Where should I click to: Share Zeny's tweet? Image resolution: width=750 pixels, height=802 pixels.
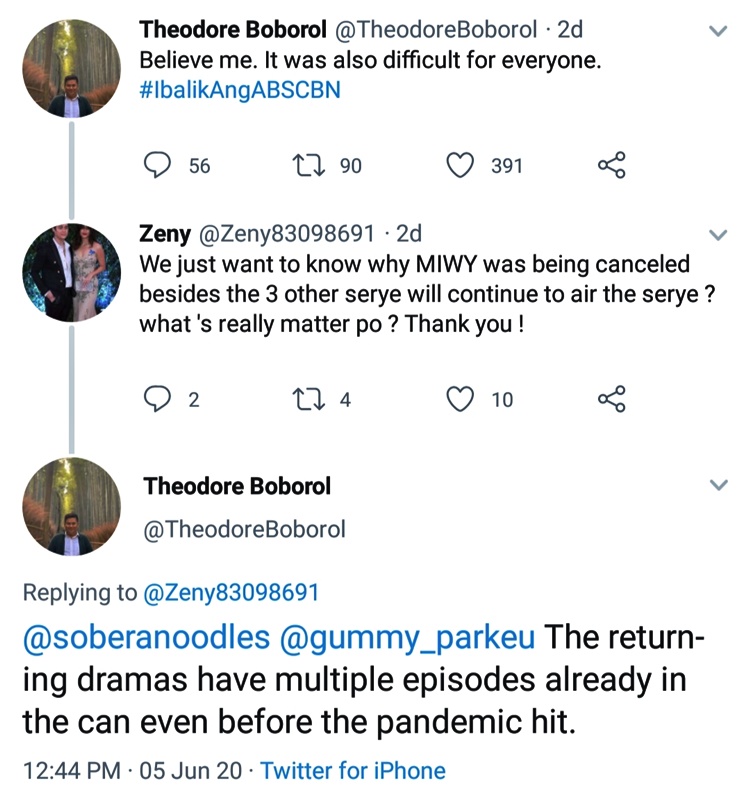(x=611, y=400)
